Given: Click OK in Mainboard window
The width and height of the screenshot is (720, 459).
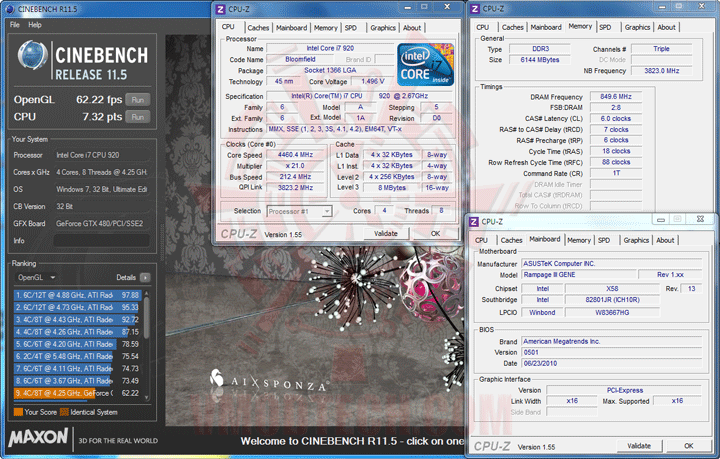Looking at the screenshot, I should coord(688,446).
